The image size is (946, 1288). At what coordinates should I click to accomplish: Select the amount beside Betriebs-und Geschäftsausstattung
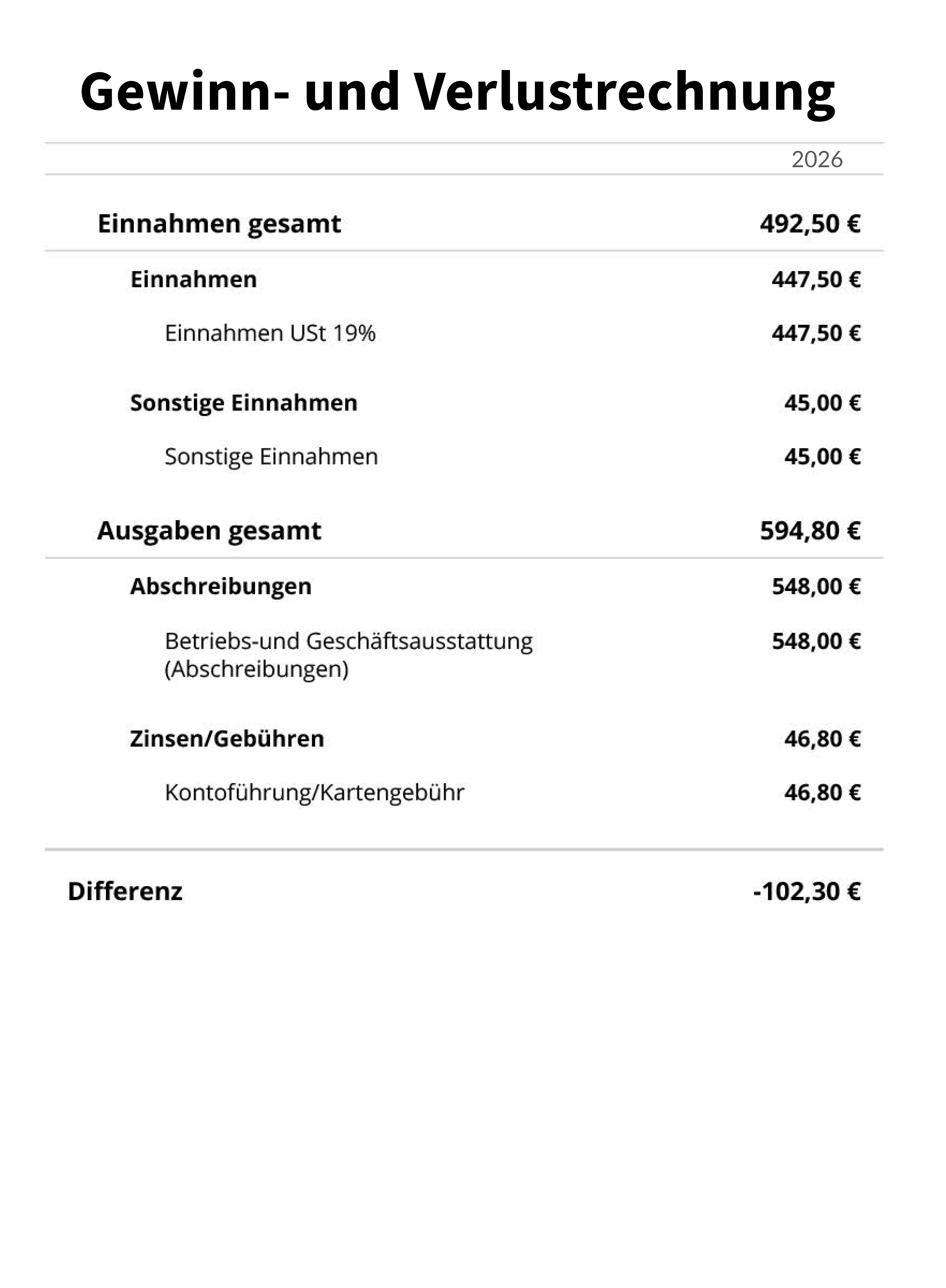pyautogui.click(x=815, y=641)
